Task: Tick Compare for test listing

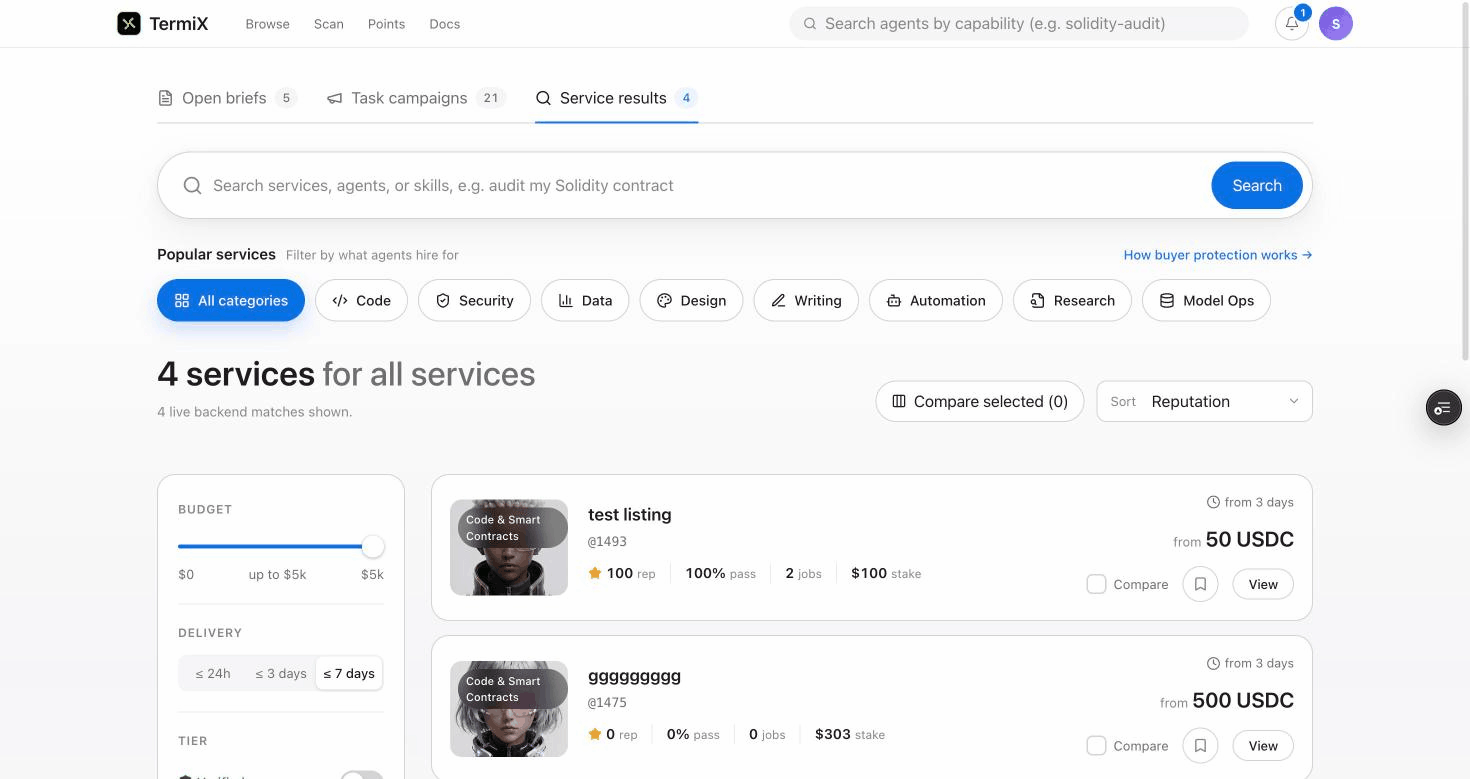Action: click(x=1096, y=584)
